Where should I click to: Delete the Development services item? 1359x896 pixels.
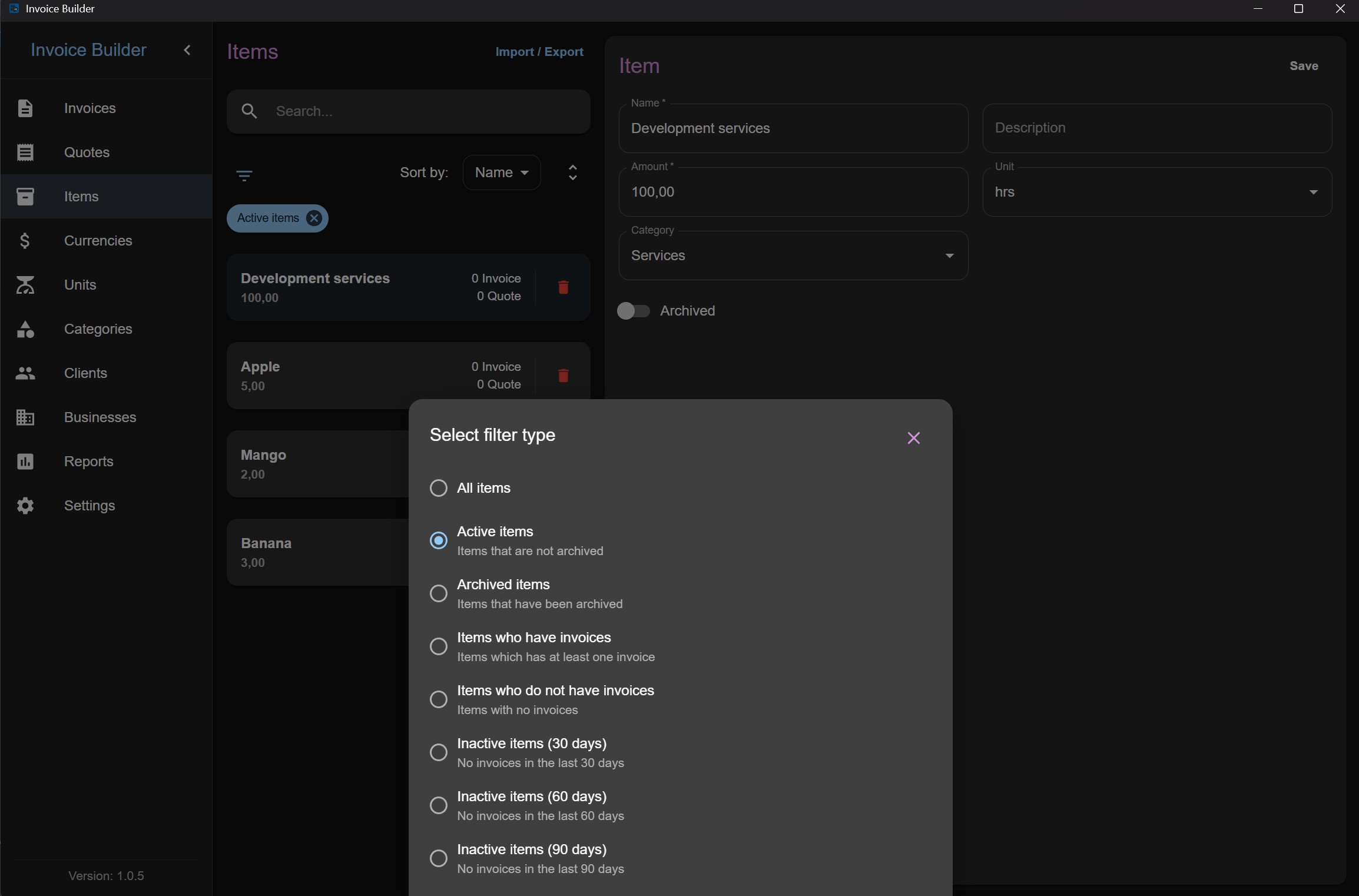coord(564,287)
